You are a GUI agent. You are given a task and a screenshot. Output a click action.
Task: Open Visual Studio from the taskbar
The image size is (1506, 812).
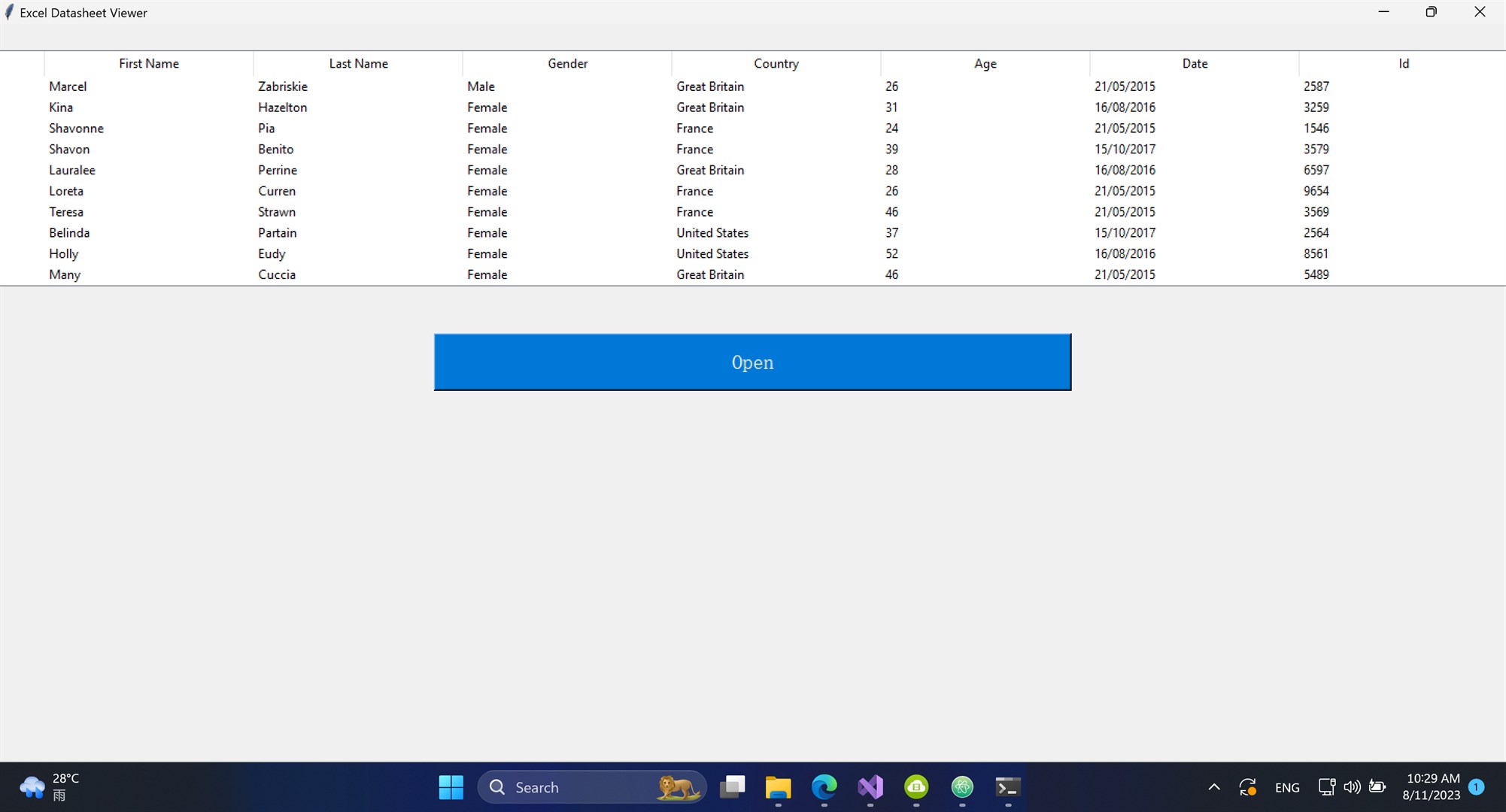pyautogui.click(x=870, y=787)
